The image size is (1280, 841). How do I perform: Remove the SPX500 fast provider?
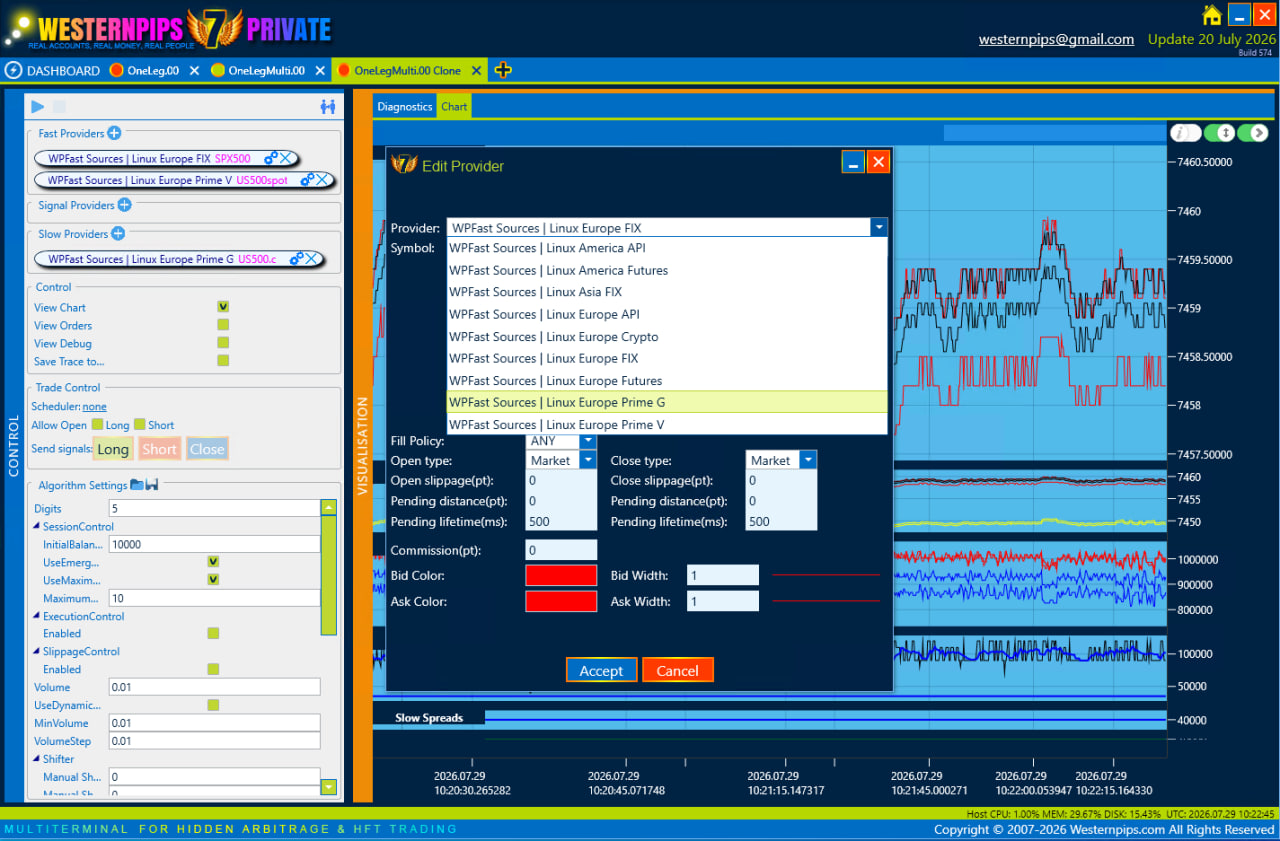click(x=286, y=158)
